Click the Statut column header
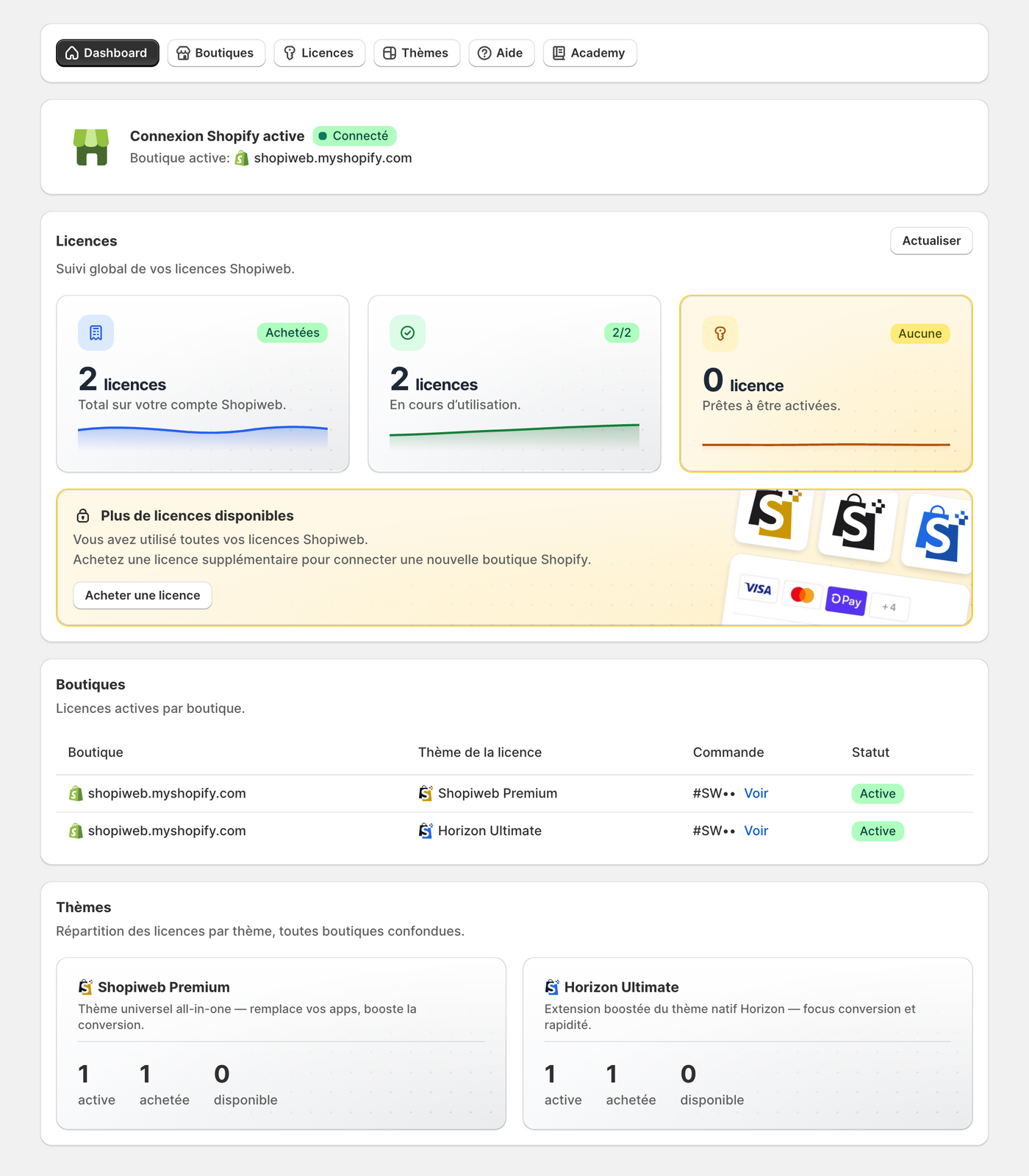This screenshot has width=1029, height=1176. tap(870, 753)
